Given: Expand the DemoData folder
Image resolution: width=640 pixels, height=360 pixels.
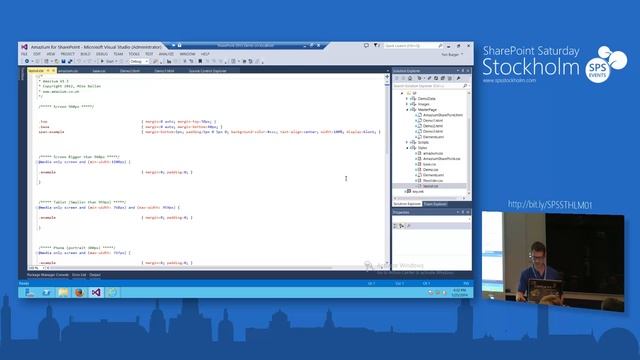Looking at the screenshot, I should coord(407,99).
